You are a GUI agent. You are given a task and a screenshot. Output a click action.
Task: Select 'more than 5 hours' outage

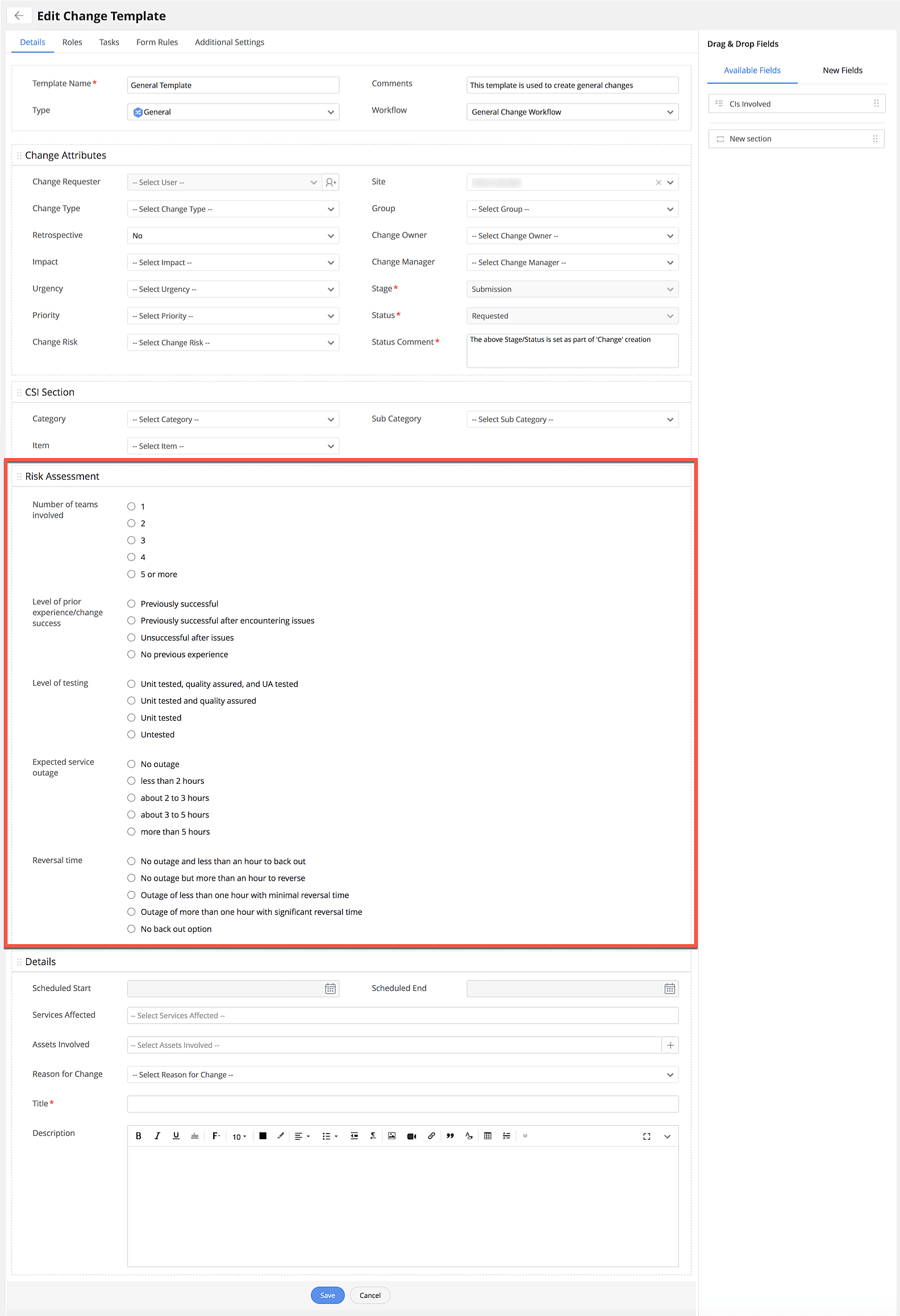click(x=131, y=832)
